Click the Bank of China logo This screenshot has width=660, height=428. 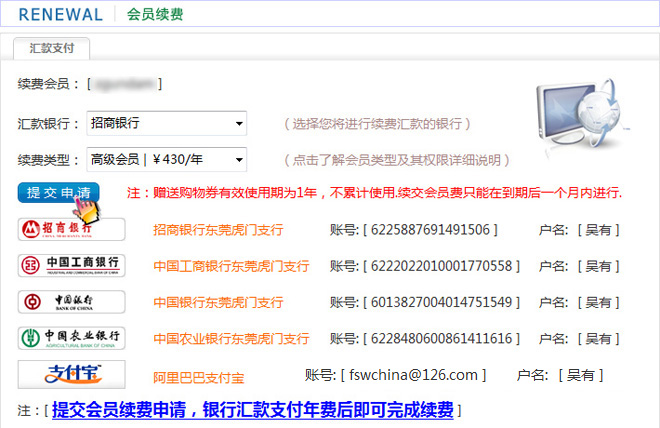coord(72,302)
